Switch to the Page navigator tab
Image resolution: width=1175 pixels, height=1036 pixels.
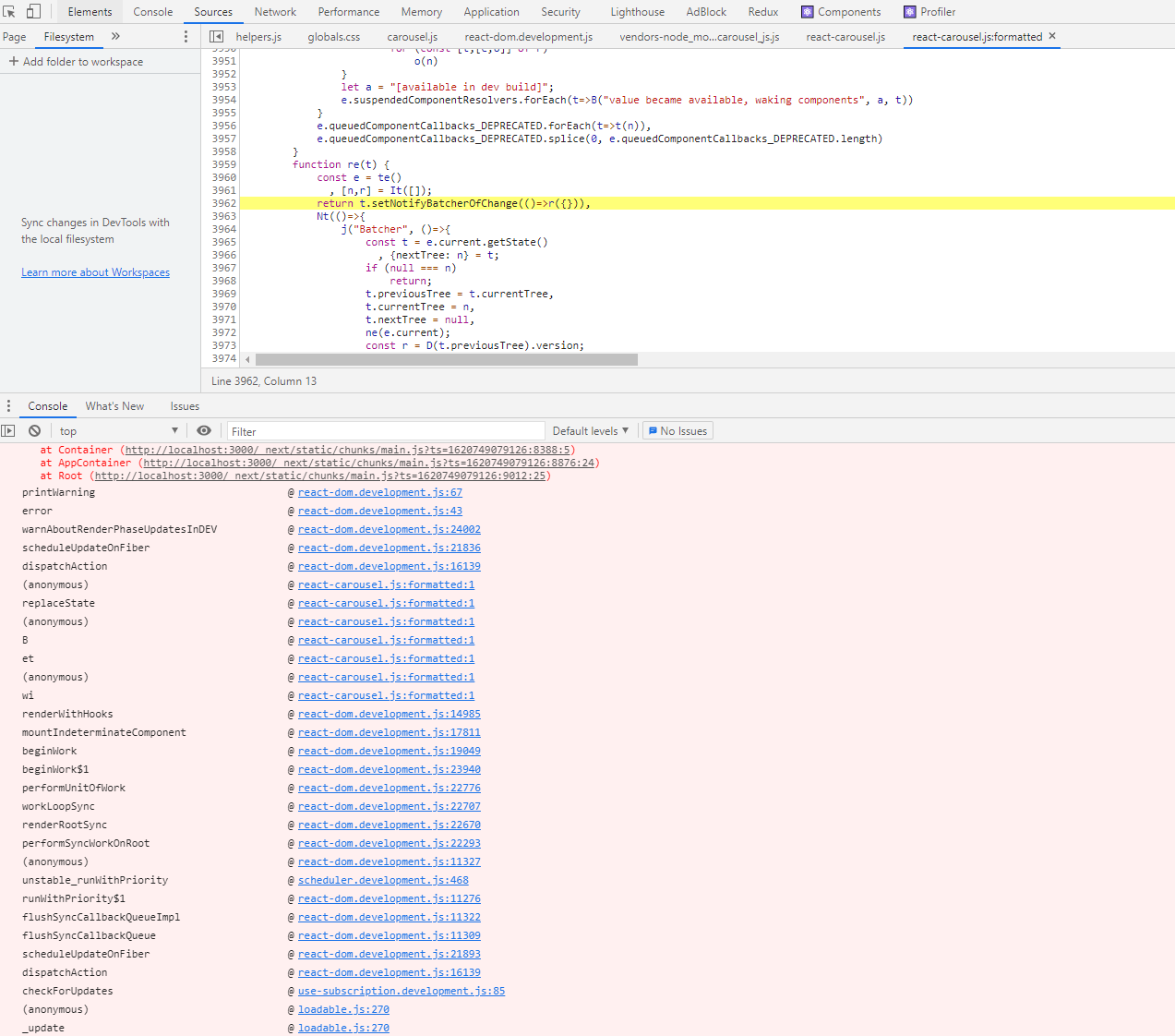pos(15,37)
